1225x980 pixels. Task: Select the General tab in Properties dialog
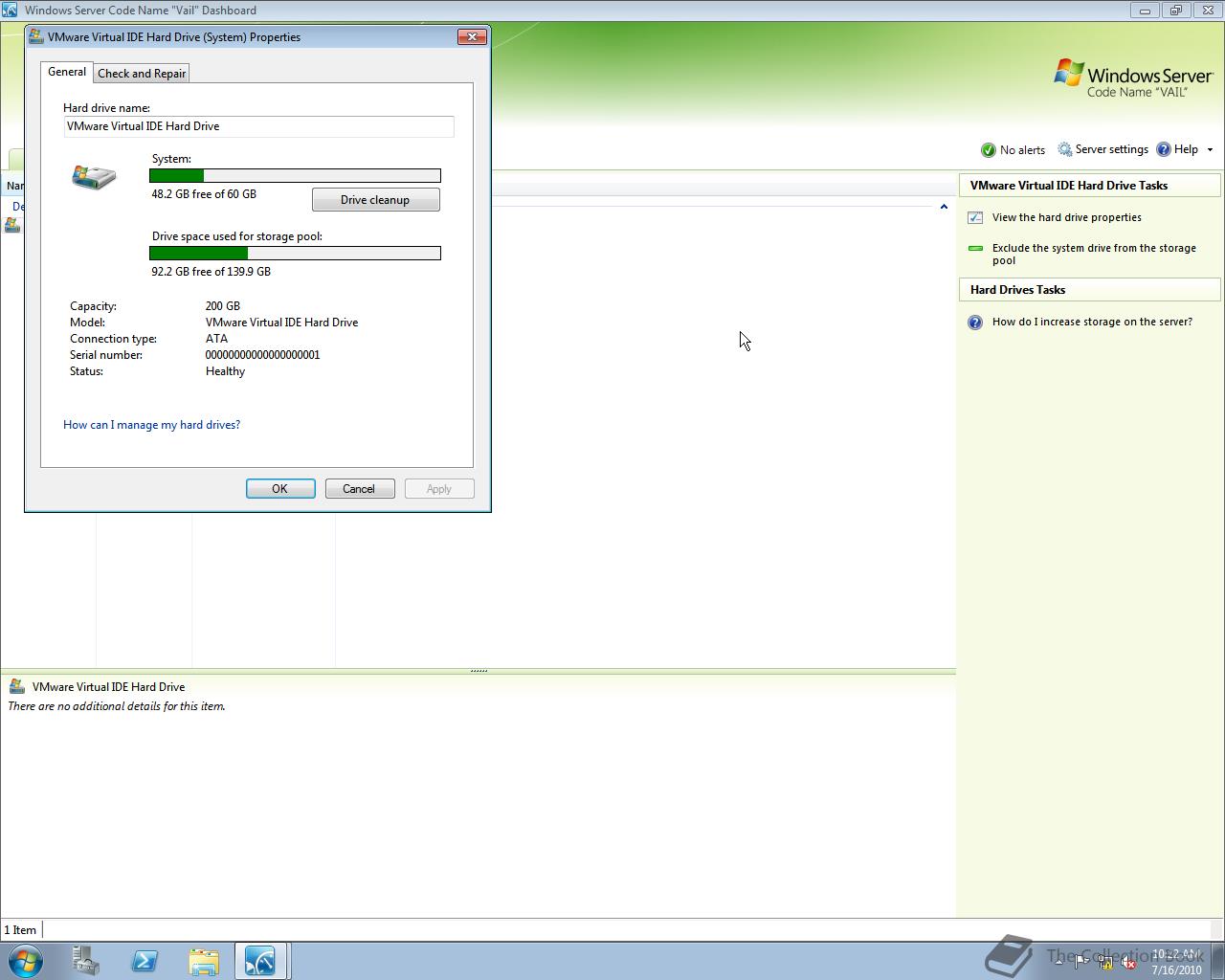(x=67, y=72)
